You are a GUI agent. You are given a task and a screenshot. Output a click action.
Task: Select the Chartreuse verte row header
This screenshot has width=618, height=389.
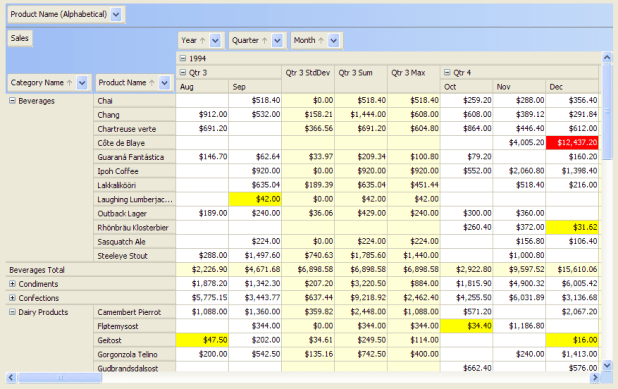(135, 129)
